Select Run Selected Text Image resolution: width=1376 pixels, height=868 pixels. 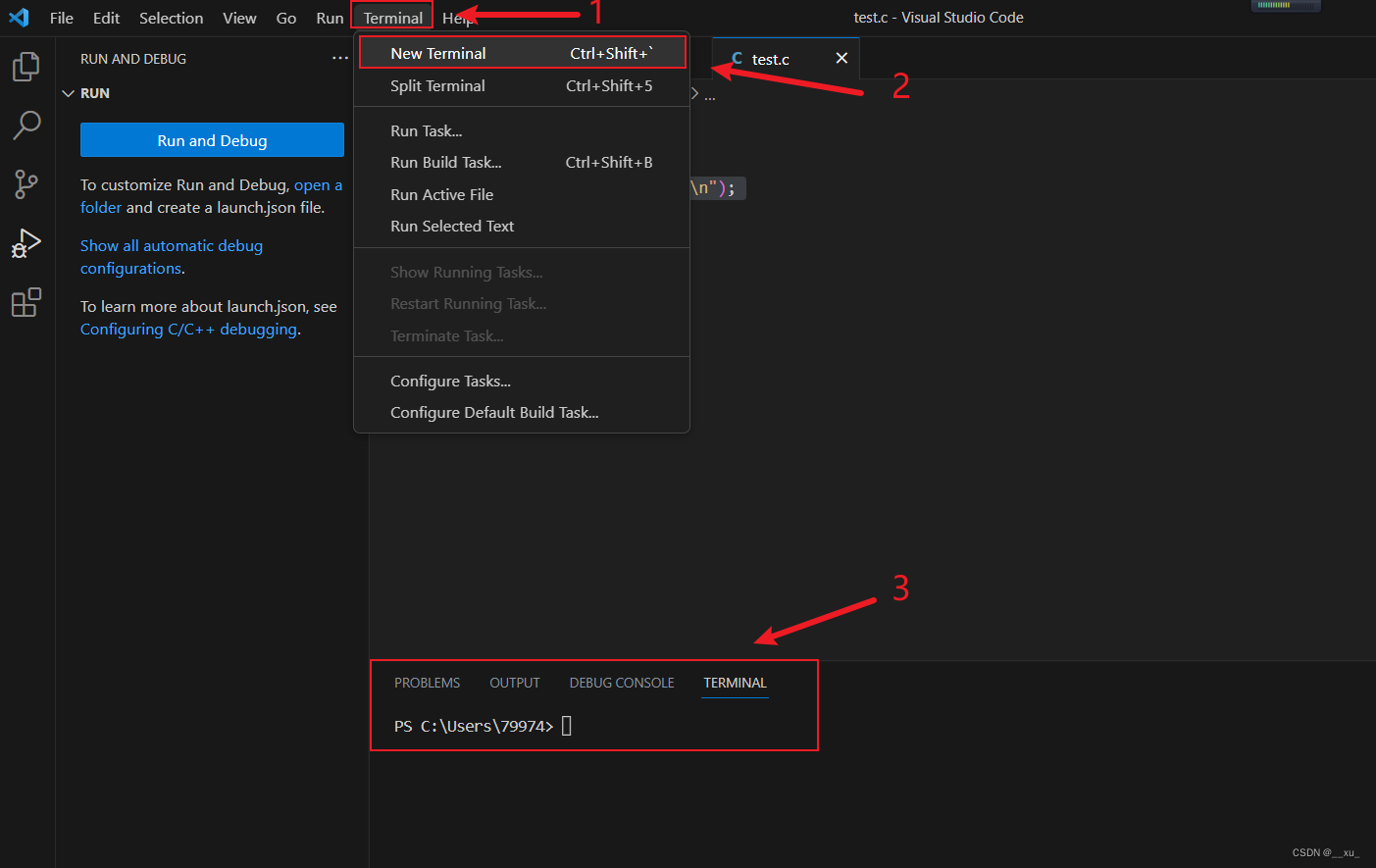[x=522, y=226]
